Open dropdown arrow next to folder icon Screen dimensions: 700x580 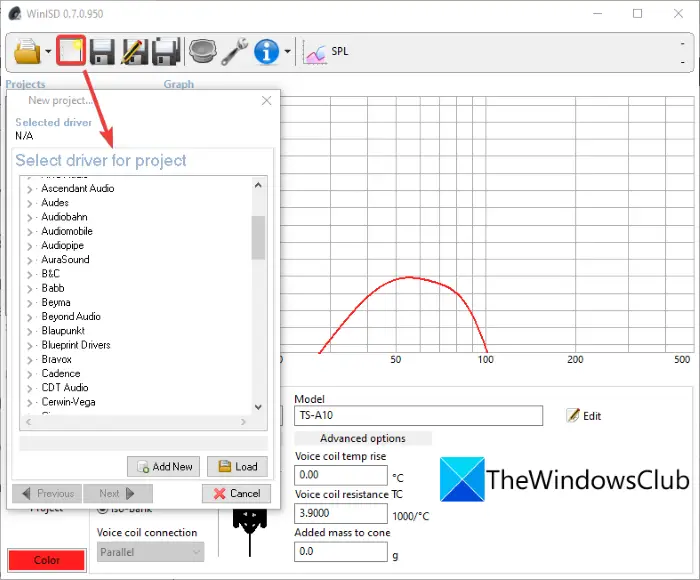click(x=48, y=51)
